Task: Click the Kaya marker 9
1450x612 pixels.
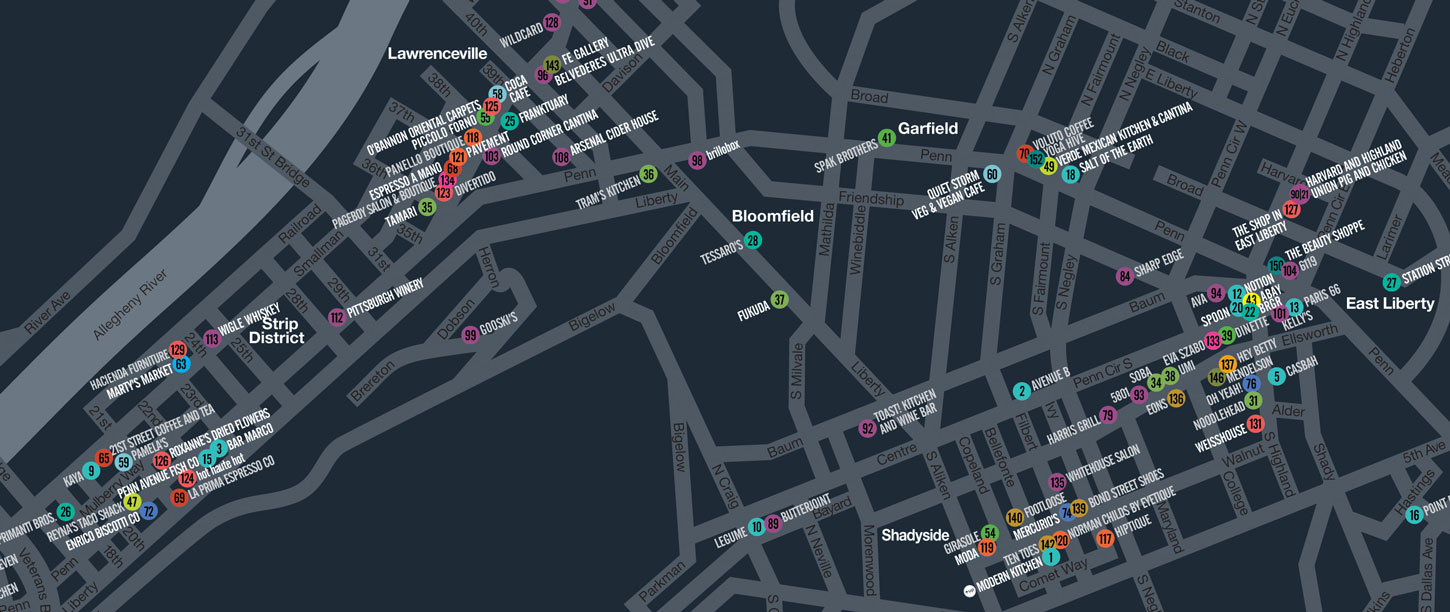Action: pos(91,471)
